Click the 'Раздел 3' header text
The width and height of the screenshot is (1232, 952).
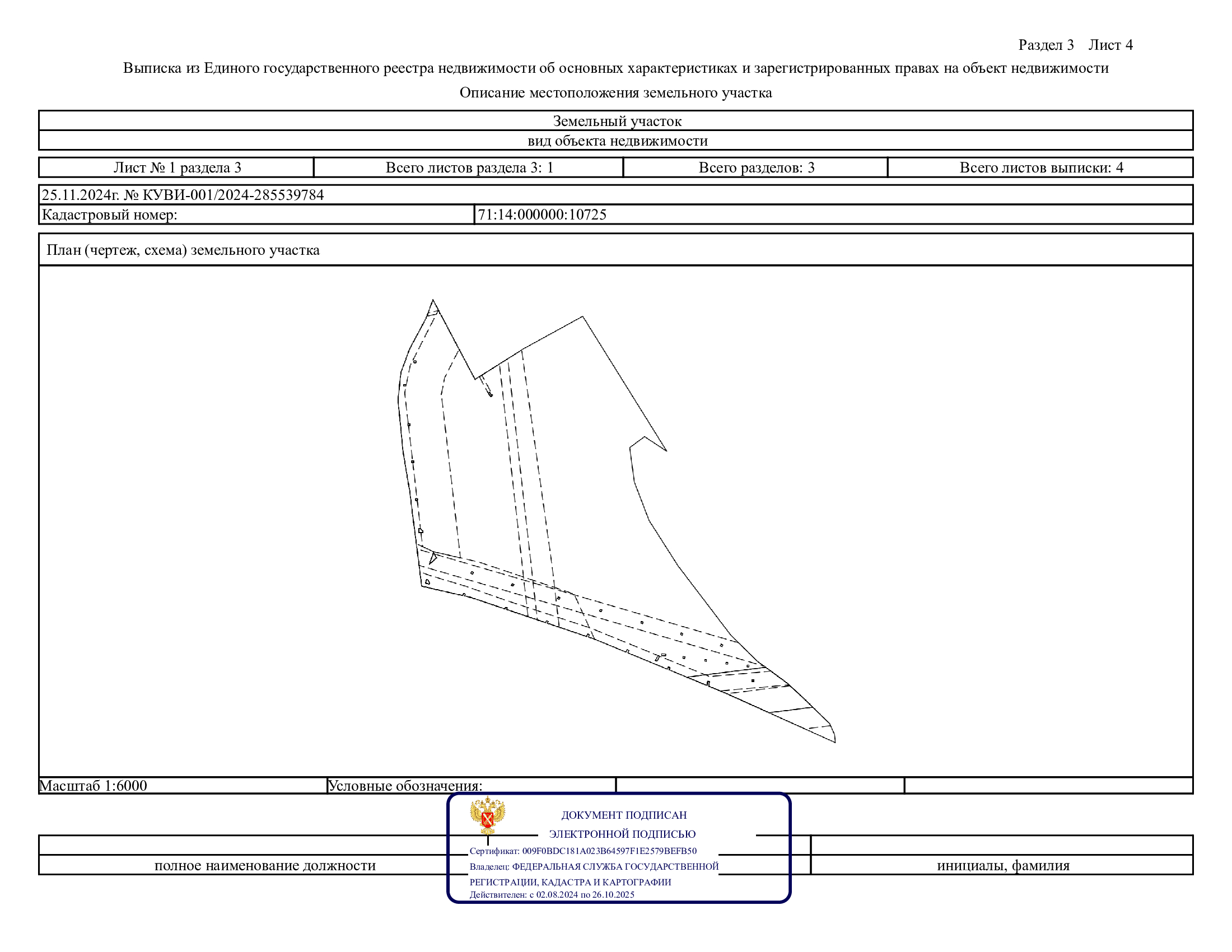coord(1046,45)
